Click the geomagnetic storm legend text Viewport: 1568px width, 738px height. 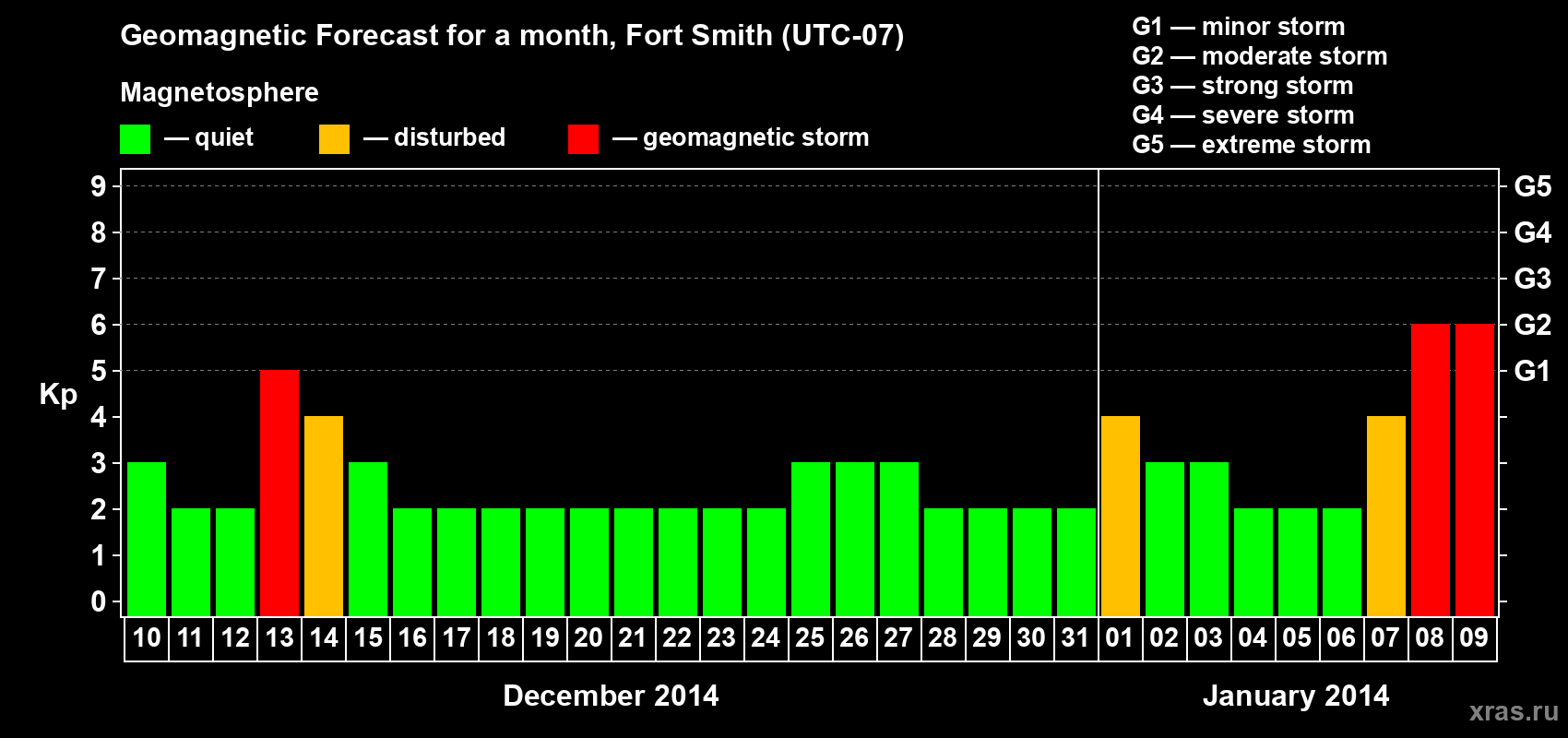[756, 138]
